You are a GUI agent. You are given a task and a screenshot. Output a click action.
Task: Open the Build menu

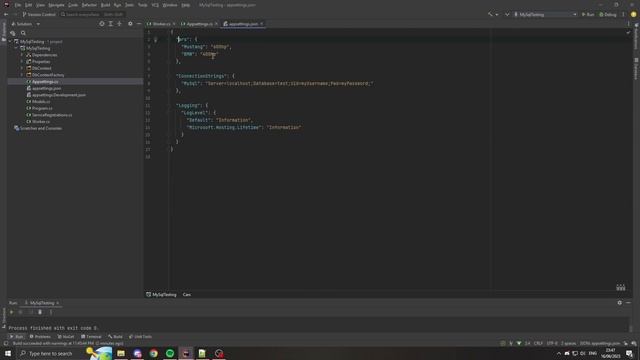105,5
